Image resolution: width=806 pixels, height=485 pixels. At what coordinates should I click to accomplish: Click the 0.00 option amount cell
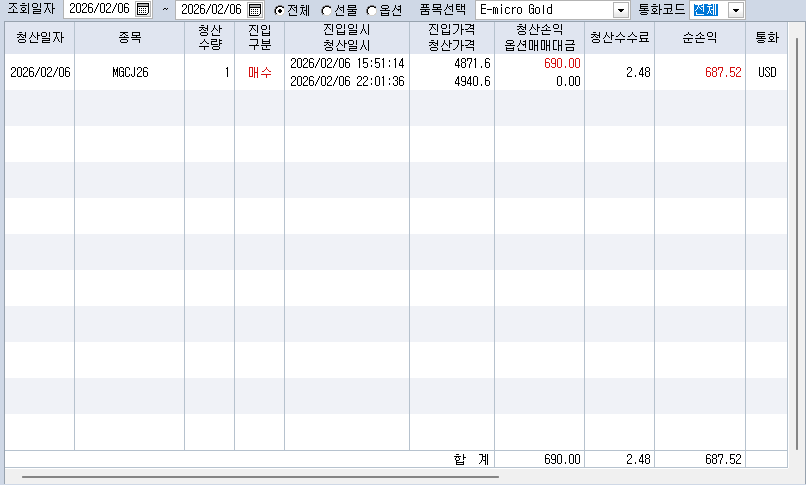point(568,81)
